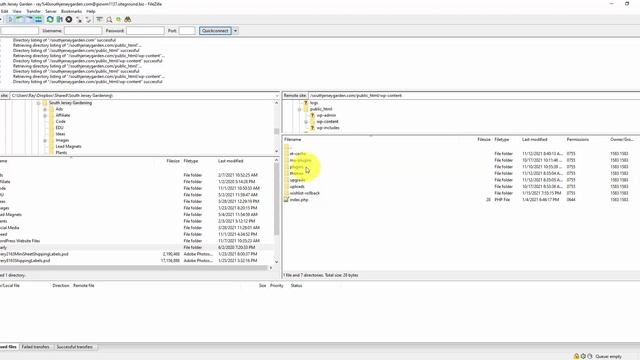Select the mu-plugins folder in remote list

pyautogui.click(x=300, y=160)
